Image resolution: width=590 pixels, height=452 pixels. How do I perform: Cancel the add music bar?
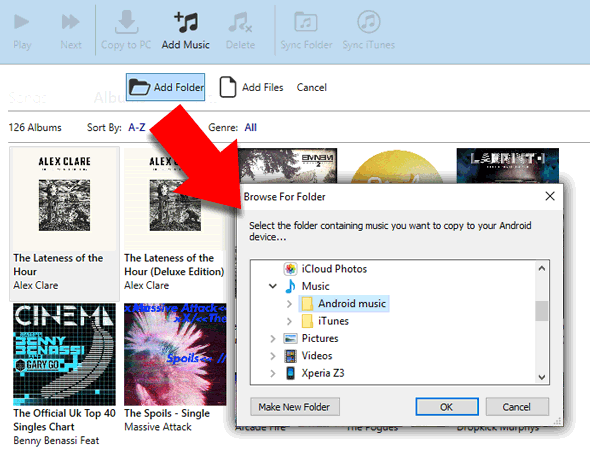click(x=312, y=87)
